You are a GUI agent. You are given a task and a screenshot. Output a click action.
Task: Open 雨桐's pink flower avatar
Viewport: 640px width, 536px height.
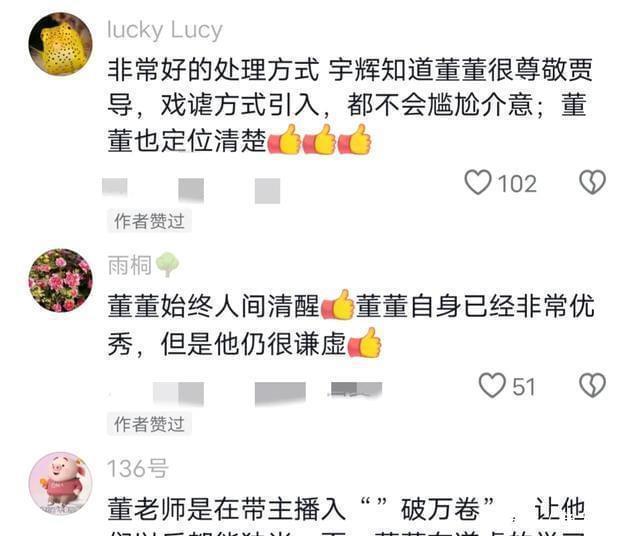point(60,280)
